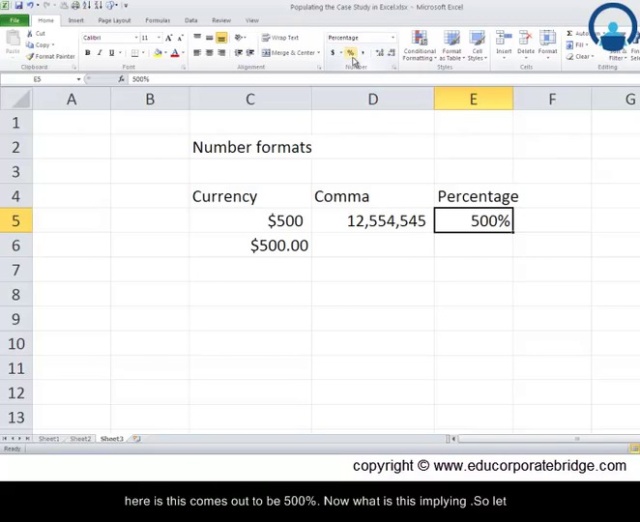Switch to the View tab
The width and height of the screenshot is (640, 522).
coord(252,20)
